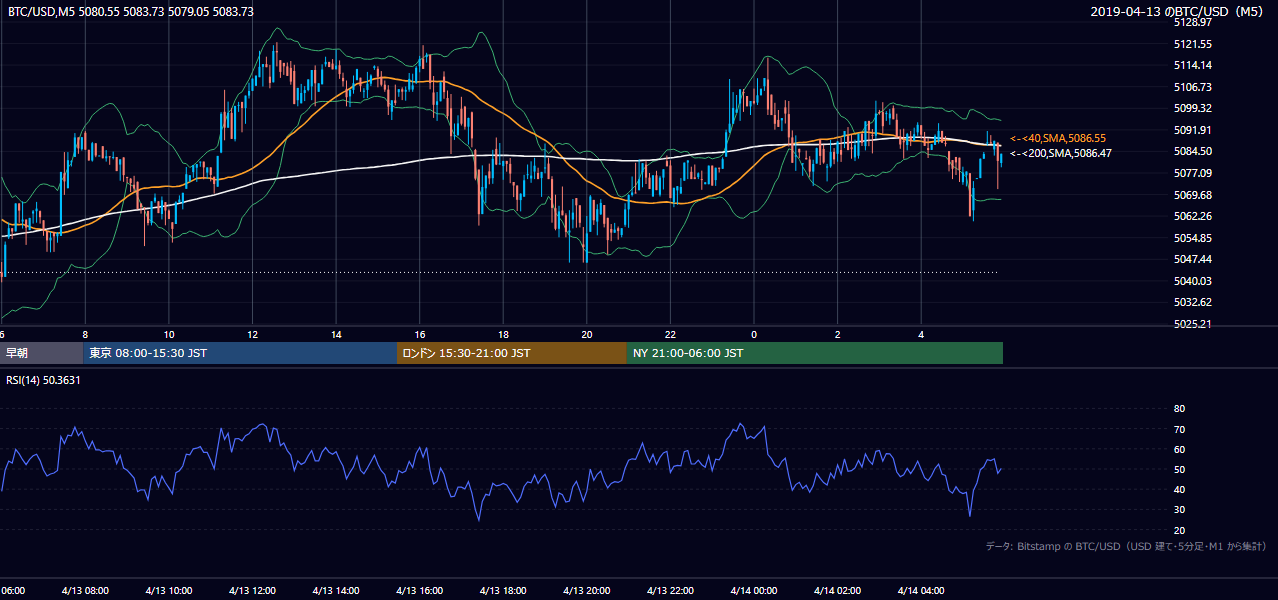Image resolution: width=1278 pixels, height=600 pixels.
Task: Click the 5077.09 price axis label
Action: coord(1194,173)
